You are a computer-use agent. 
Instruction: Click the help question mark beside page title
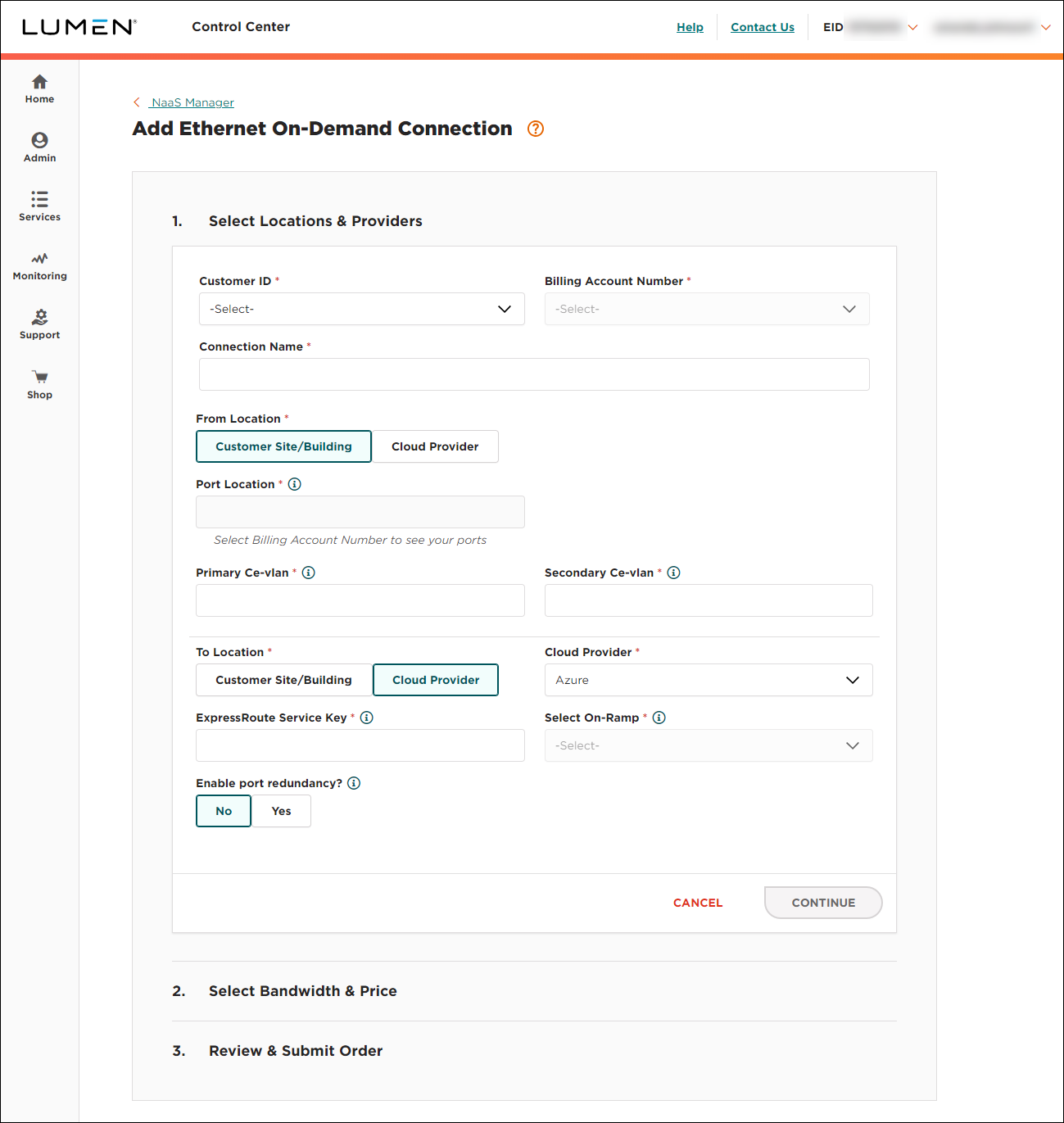point(536,129)
